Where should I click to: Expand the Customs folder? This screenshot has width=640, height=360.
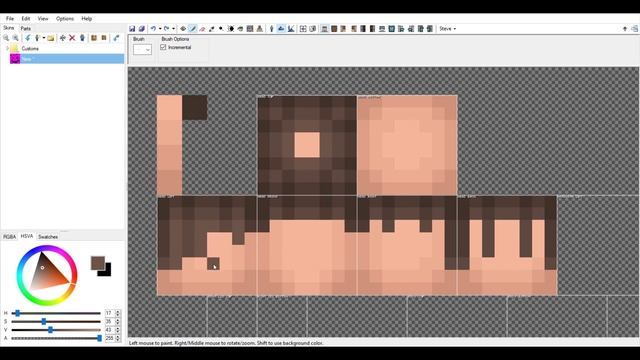7,48
